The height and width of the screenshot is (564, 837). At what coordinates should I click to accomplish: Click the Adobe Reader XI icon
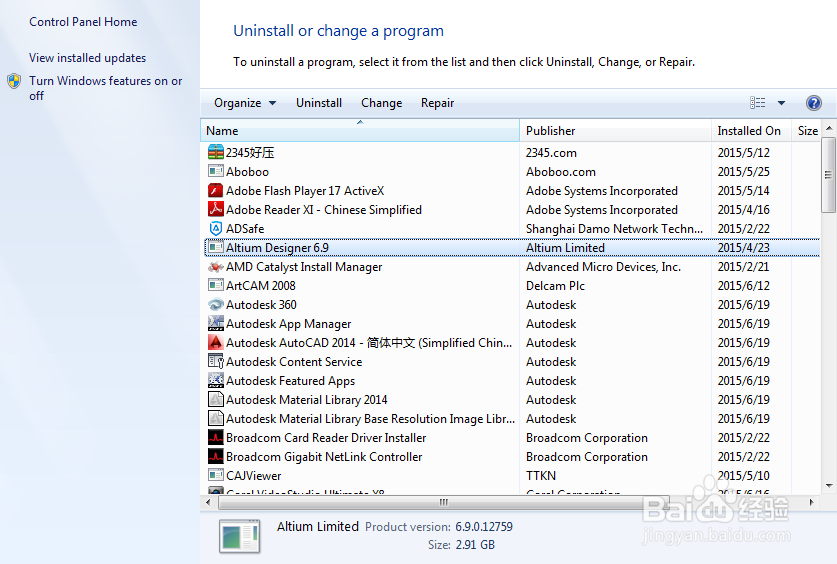(x=216, y=210)
